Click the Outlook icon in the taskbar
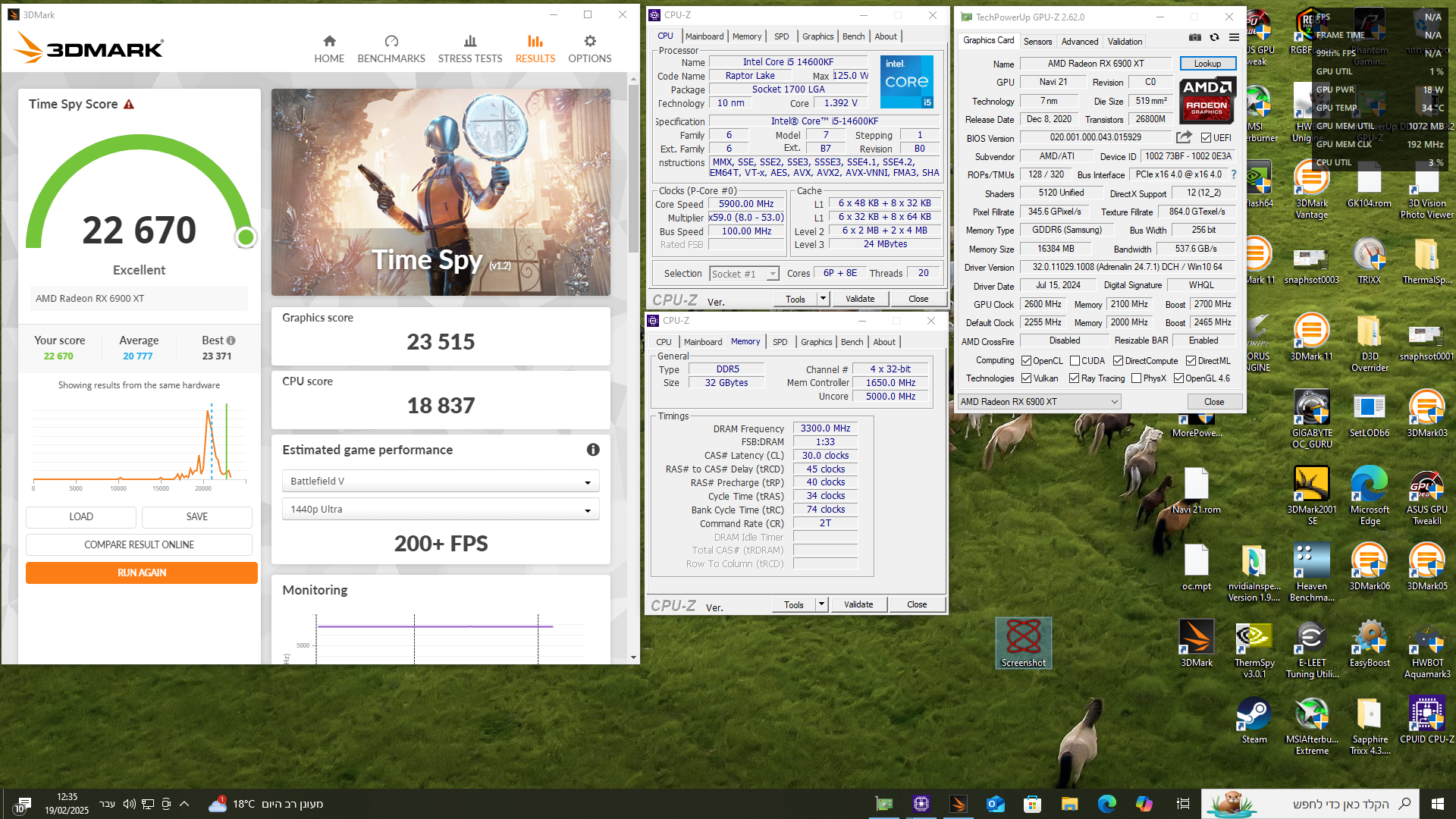1456x819 pixels. tap(995, 804)
